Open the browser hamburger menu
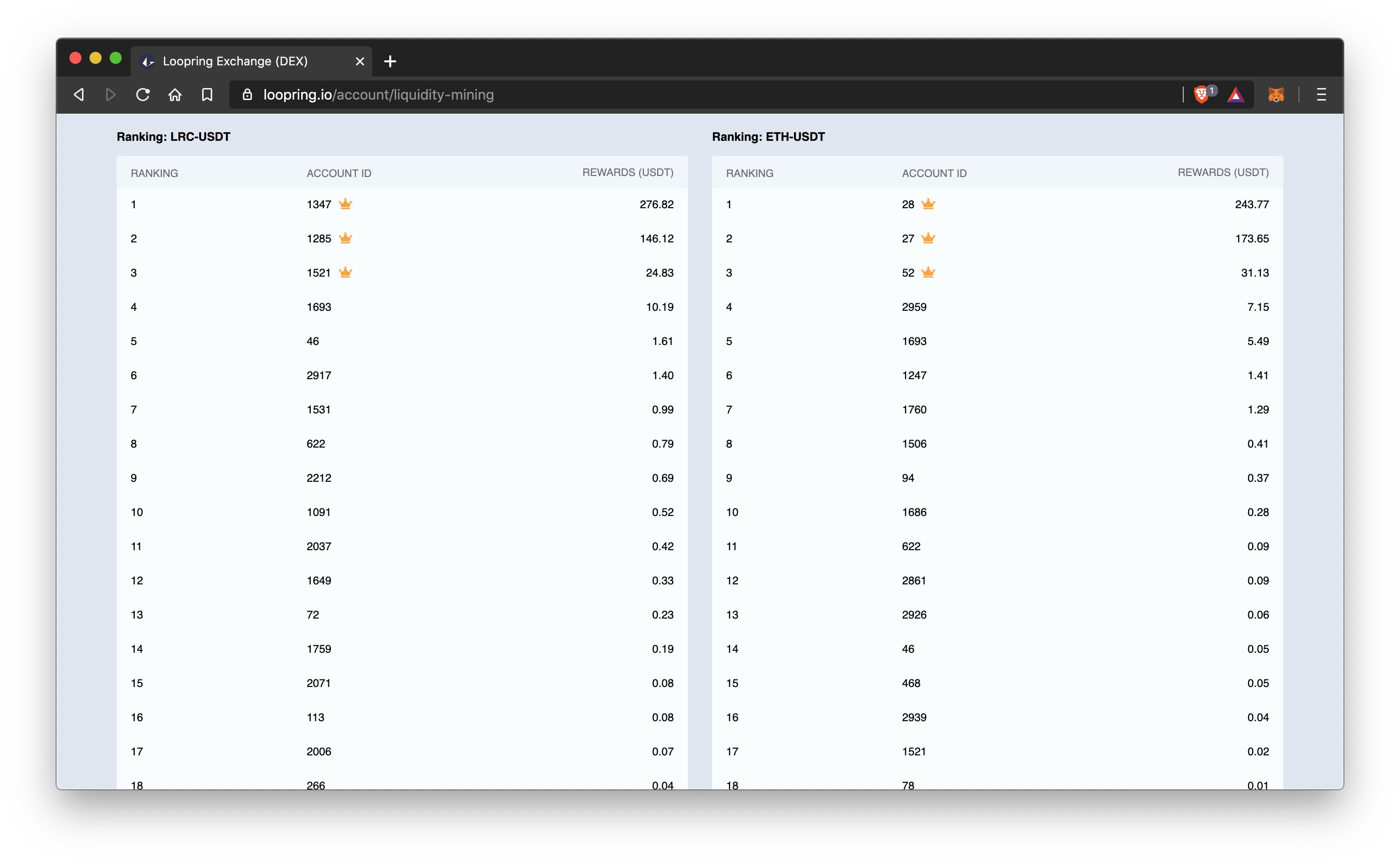Image resolution: width=1400 pixels, height=864 pixels. (1321, 95)
